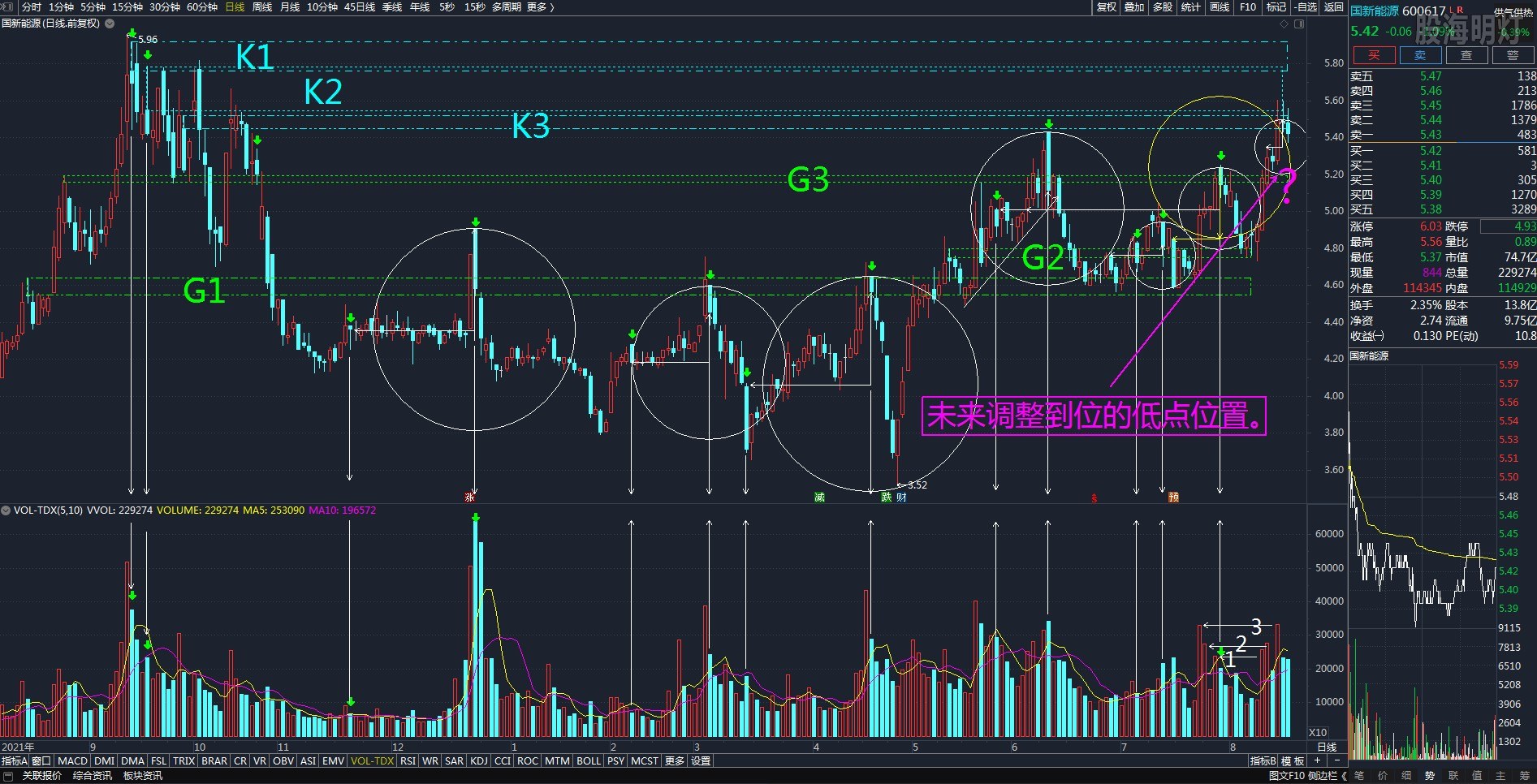
Task: Open the chart title dropdown next to 国新能源(日线,前复权)
Action: click(110, 24)
